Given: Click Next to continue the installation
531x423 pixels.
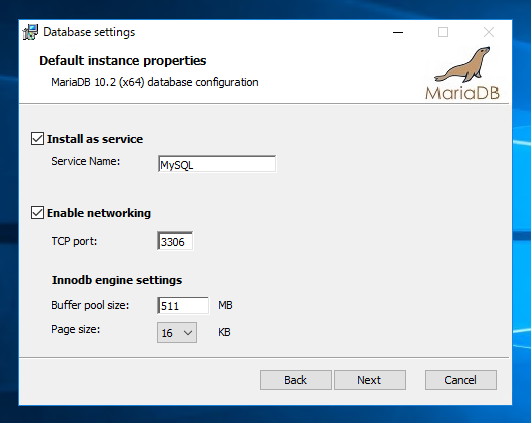Looking at the screenshot, I should point(370,380).
